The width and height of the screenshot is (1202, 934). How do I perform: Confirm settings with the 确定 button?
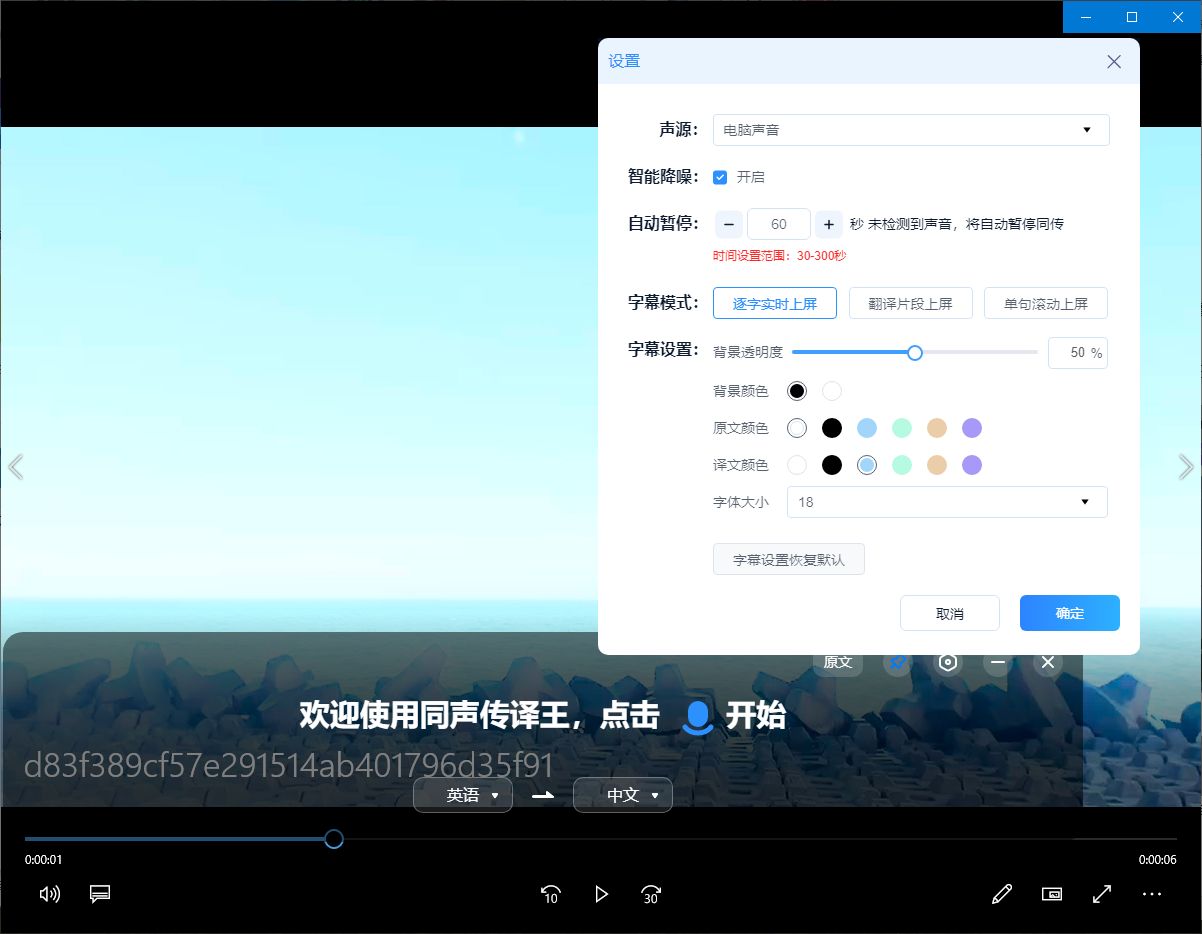tap(1070, 613)
